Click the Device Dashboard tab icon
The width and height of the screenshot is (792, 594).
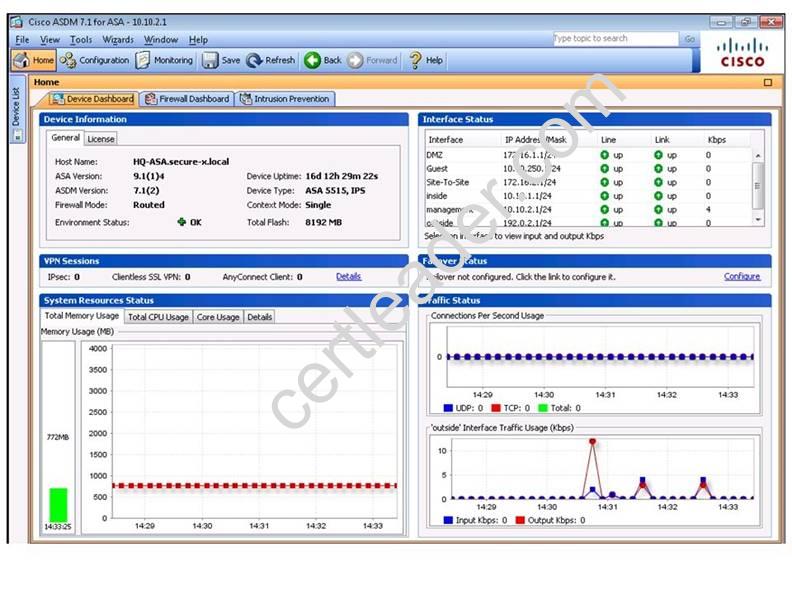[x=57, y=98]
